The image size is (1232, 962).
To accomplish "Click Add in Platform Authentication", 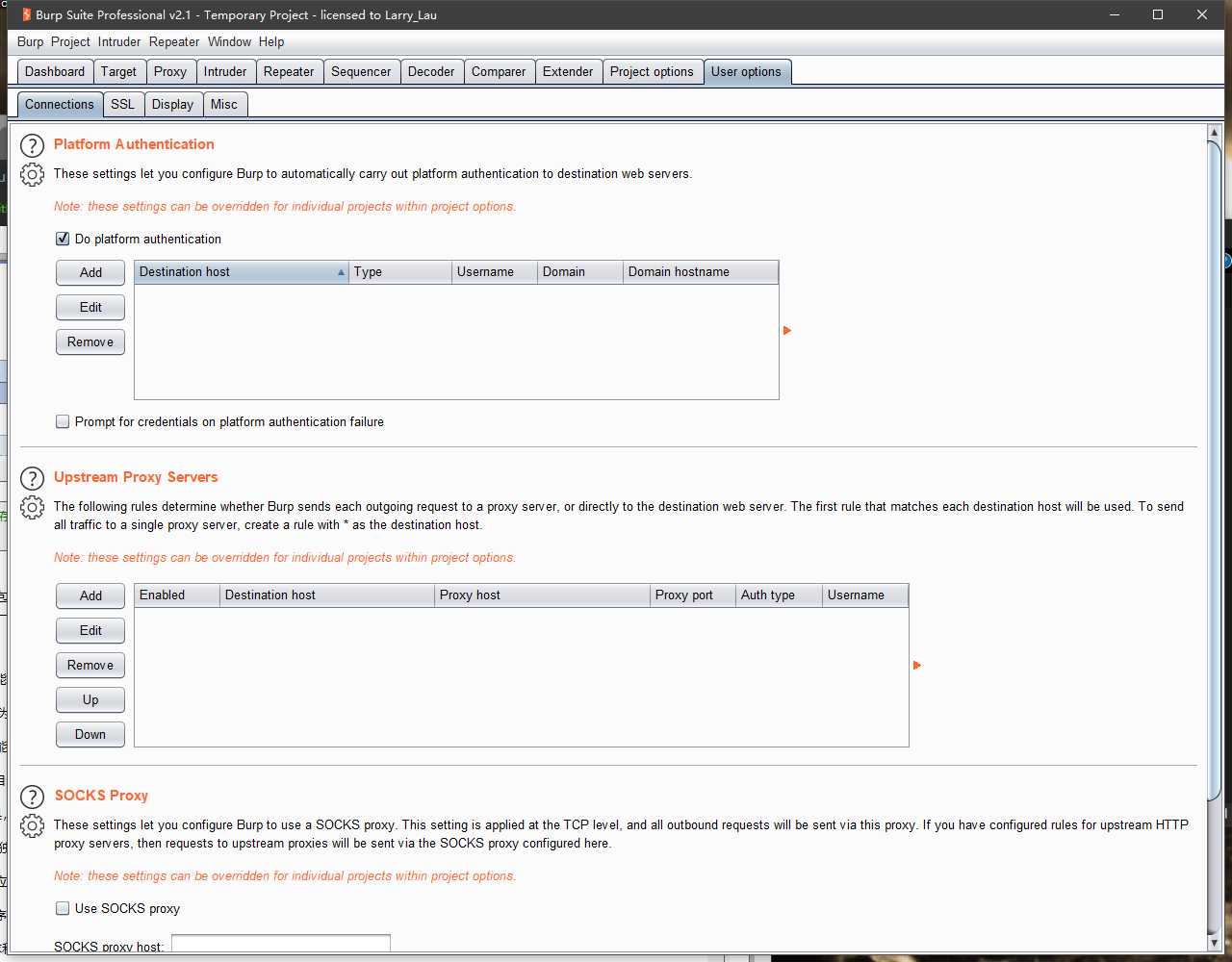I will 90,272.
